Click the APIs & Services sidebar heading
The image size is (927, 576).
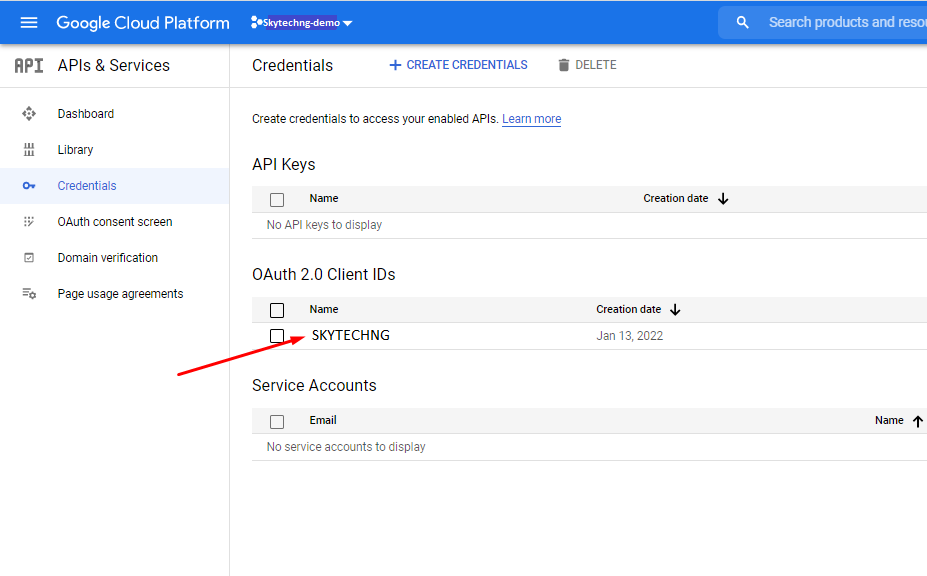click(114, 65)
